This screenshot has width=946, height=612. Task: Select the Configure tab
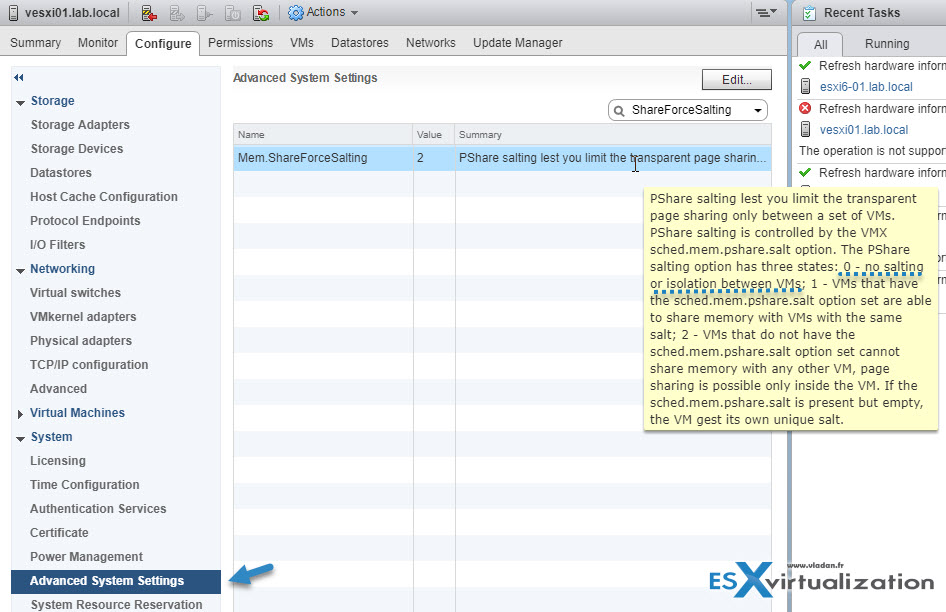tap(163, 43)
